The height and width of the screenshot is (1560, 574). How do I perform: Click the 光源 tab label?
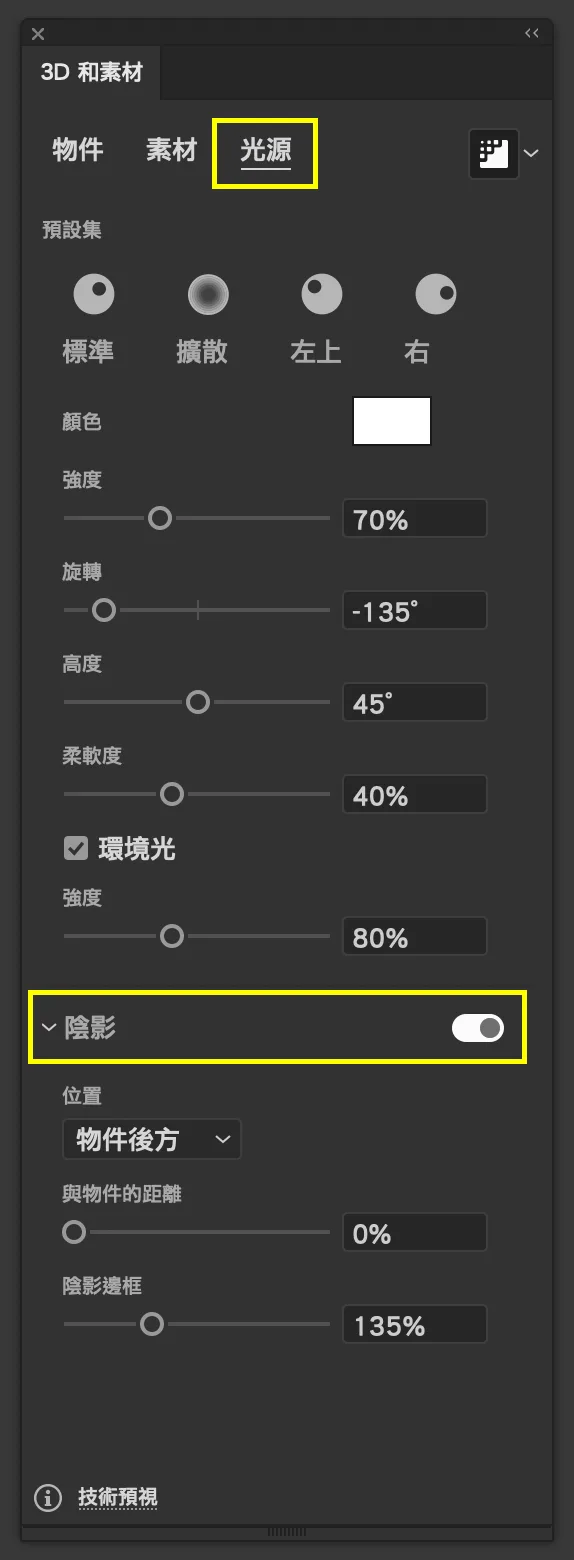coord(266,151)
